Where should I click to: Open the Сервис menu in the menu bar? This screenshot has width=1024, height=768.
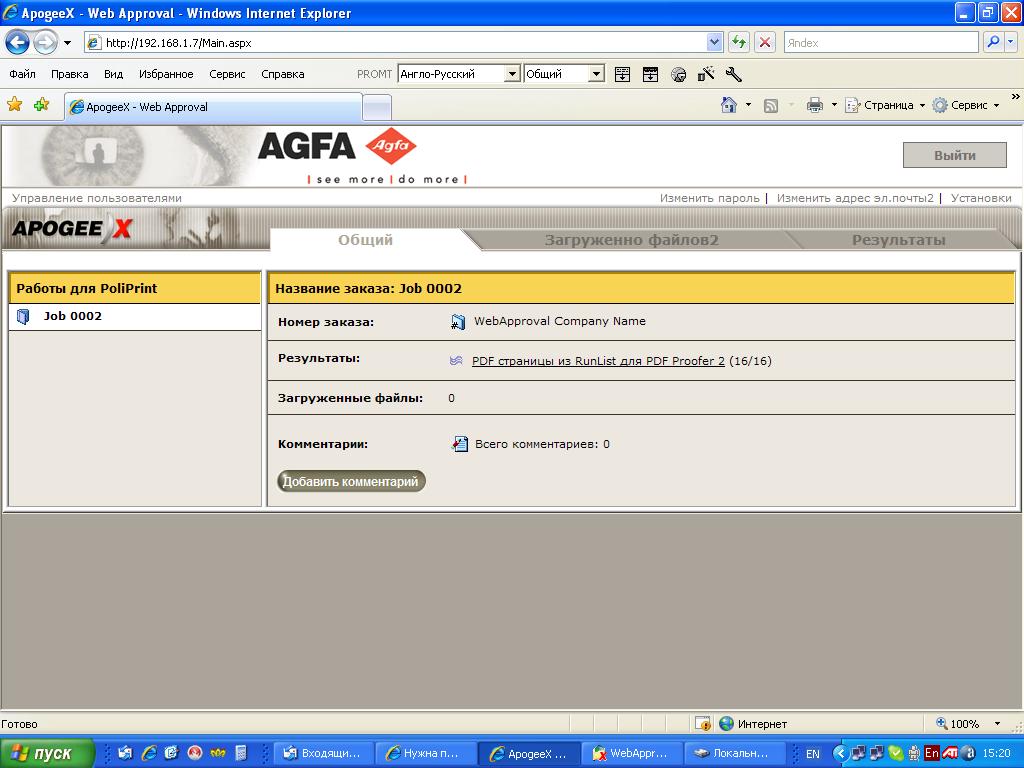point(227,74)
